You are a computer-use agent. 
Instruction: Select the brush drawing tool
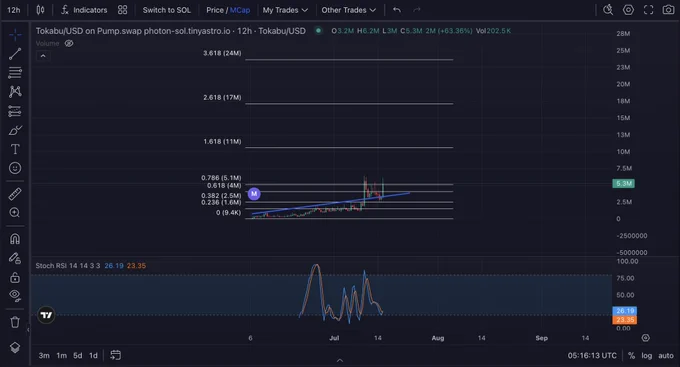pos(15,130)
